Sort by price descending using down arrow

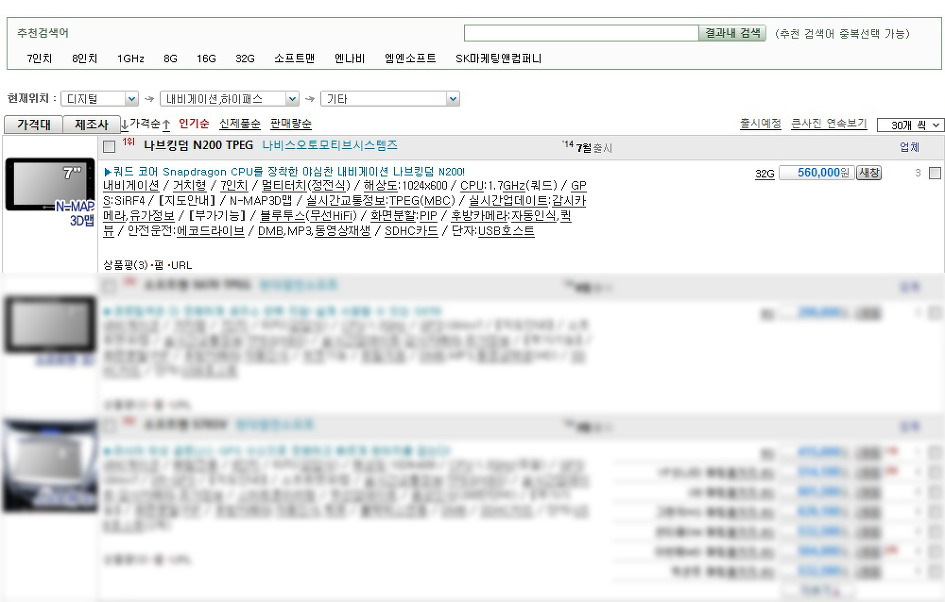coord(124,125)
